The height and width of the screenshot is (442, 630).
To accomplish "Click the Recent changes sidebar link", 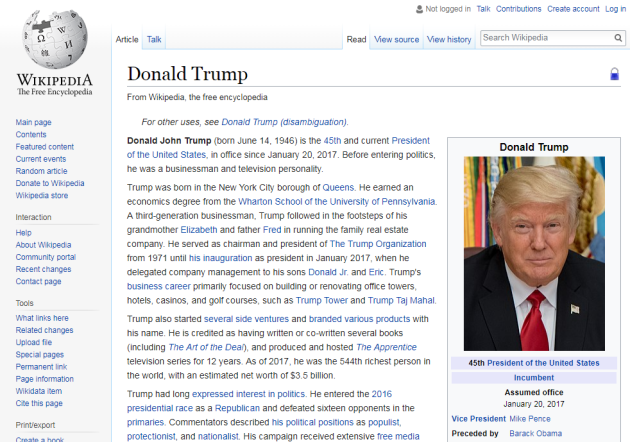I will [x=43, y=269].
